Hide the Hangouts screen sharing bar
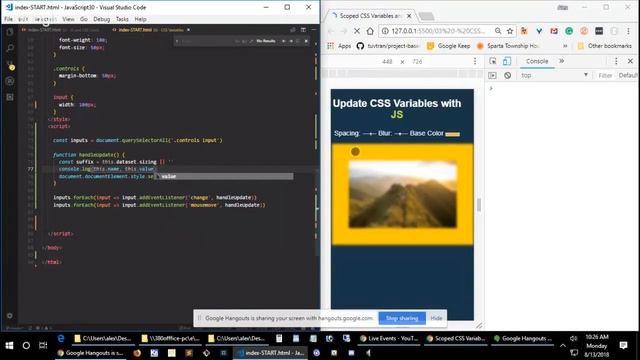Viewport: 640px width, 360px height. click(x=436, y=318)
